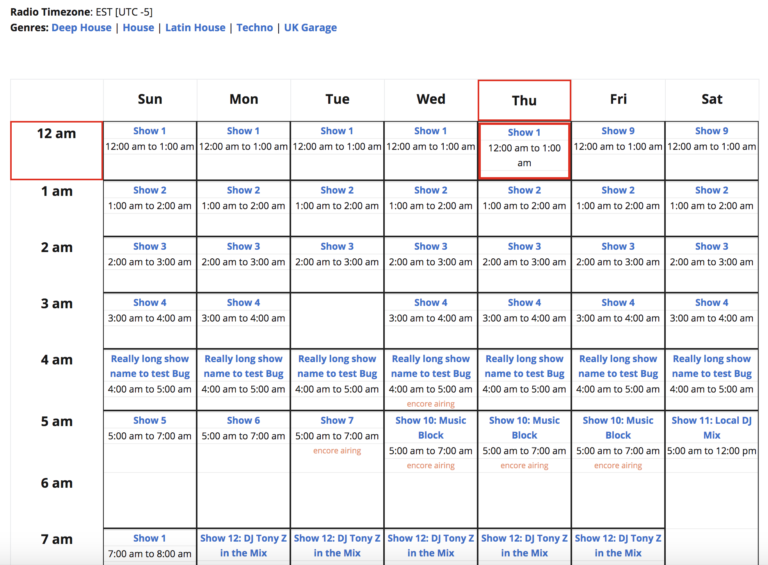Open Really long show name on Saturday
The image size is (768, 565).
712,366
